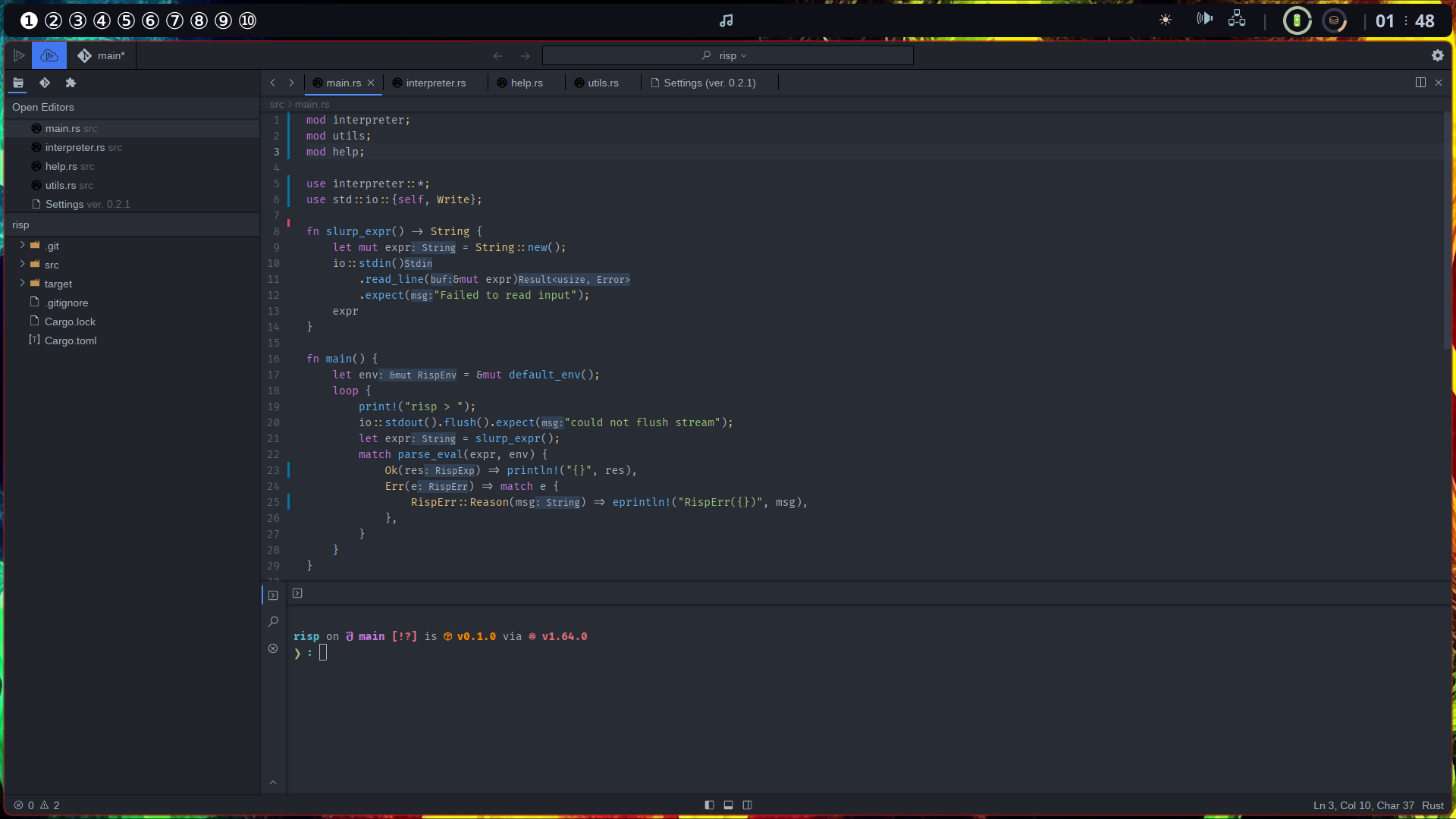The height and width of the screenshot is (819, 1456).
Task: Close the main.rs tab
Action: coord(371,83)
